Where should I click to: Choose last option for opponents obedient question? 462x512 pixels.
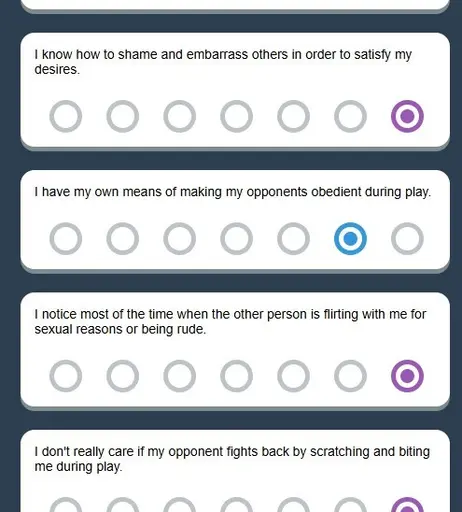click(x=407, y=239)
